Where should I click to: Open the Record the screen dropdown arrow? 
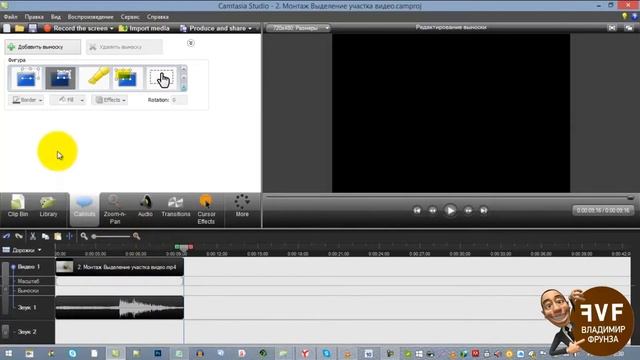pyautogui.click(x=112, y=28)
